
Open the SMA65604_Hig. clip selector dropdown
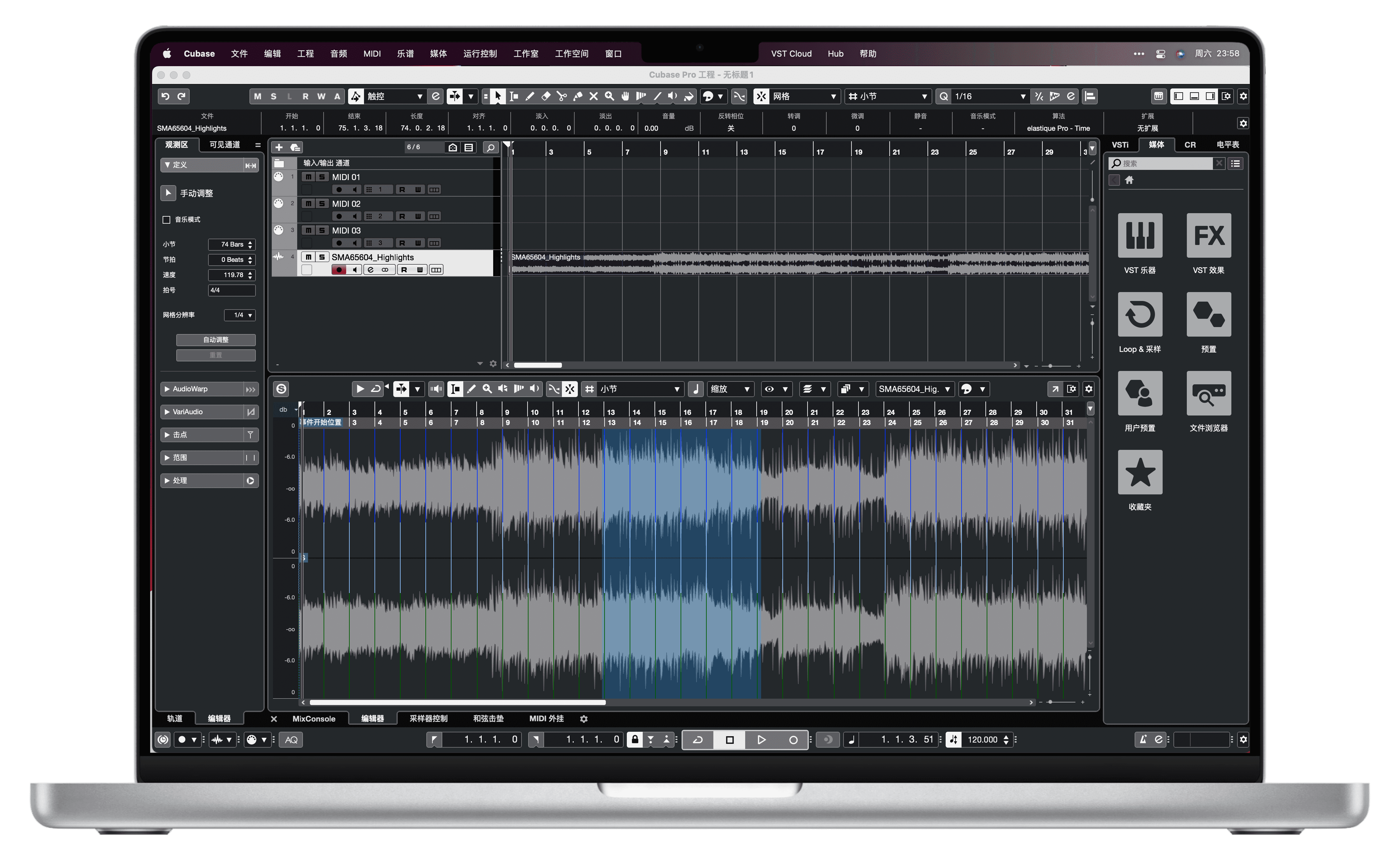click(x=914, y=389)
